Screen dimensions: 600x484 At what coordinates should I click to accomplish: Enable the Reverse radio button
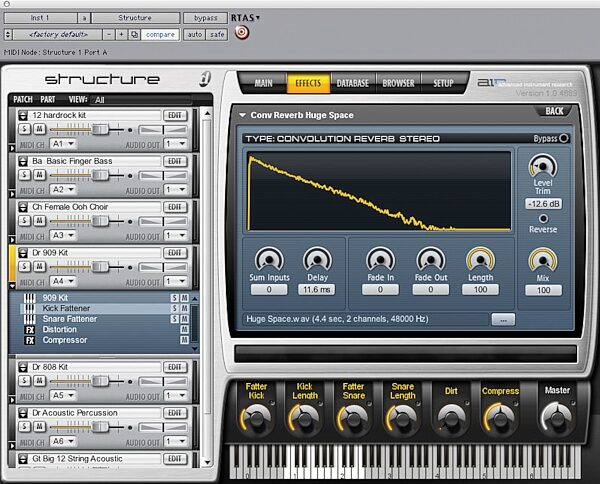[x=543, y=218]
